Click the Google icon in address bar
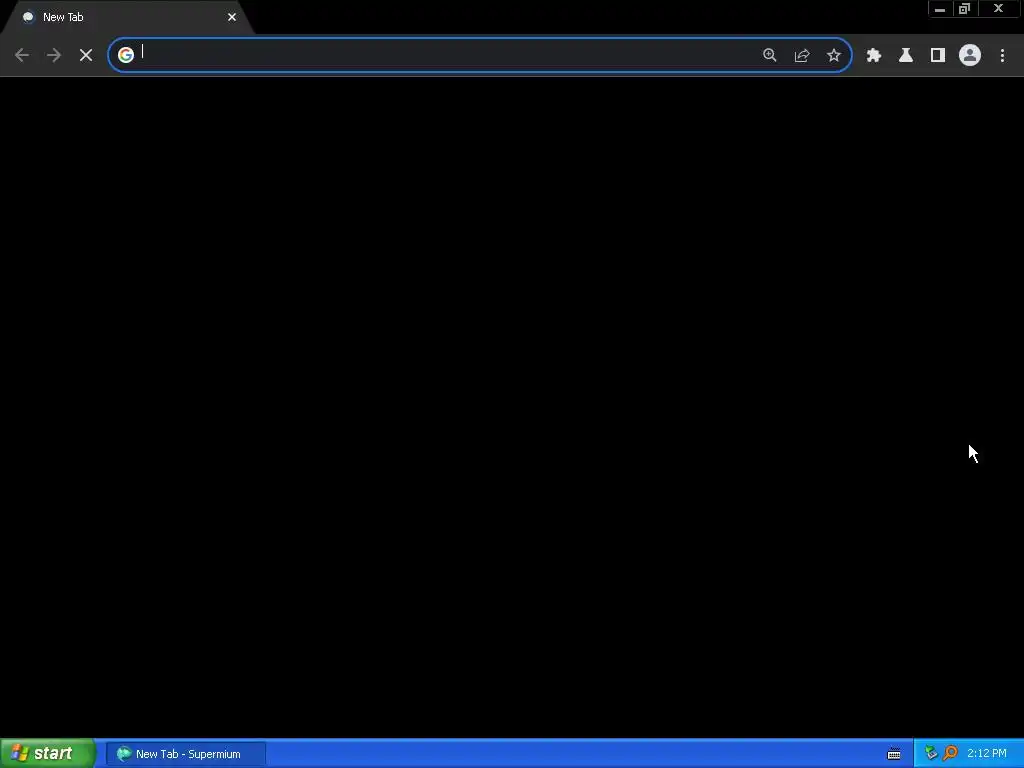 point(125,55)
